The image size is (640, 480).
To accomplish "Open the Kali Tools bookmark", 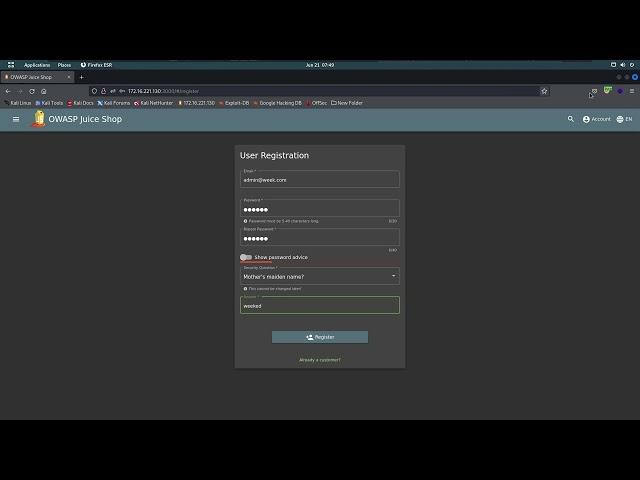I will pos(49,103).
